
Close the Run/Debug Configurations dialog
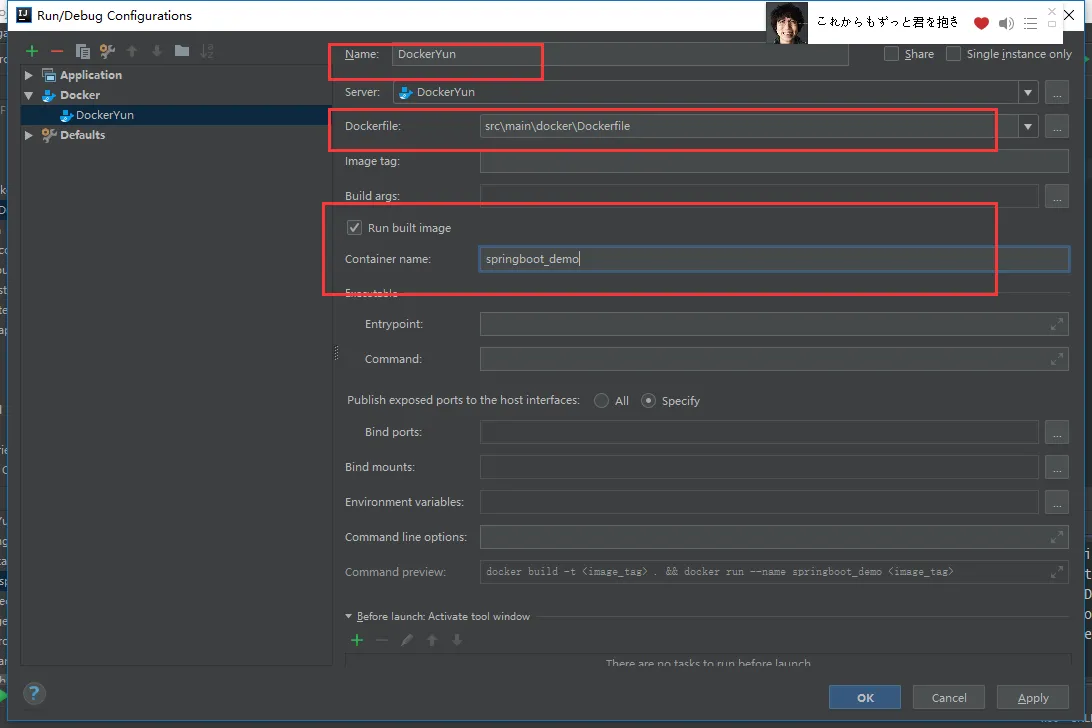tap(1069, 15)
